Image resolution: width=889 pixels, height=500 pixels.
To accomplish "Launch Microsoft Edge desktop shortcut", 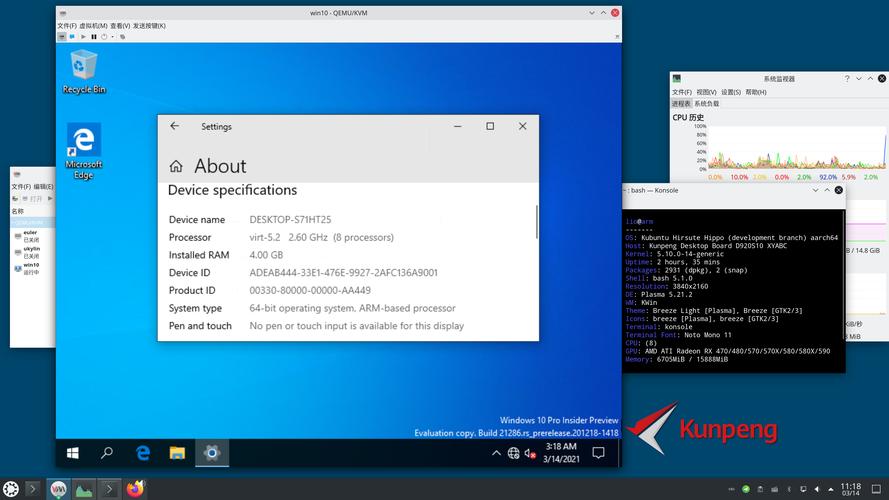I will pyautogui.click(x=83, y=151).
